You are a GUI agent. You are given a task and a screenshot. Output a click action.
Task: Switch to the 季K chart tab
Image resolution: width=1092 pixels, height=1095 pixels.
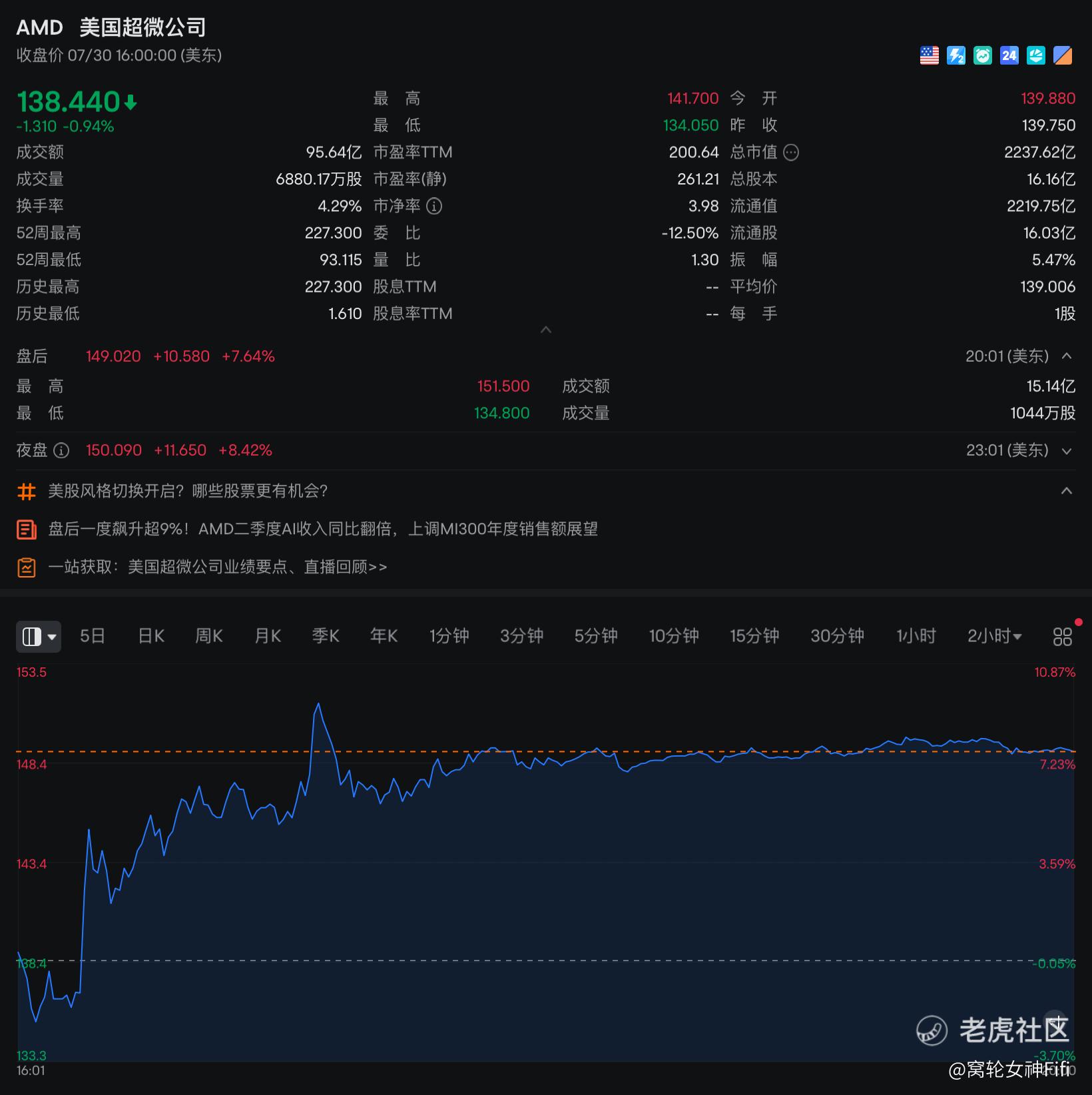(326, 636)
